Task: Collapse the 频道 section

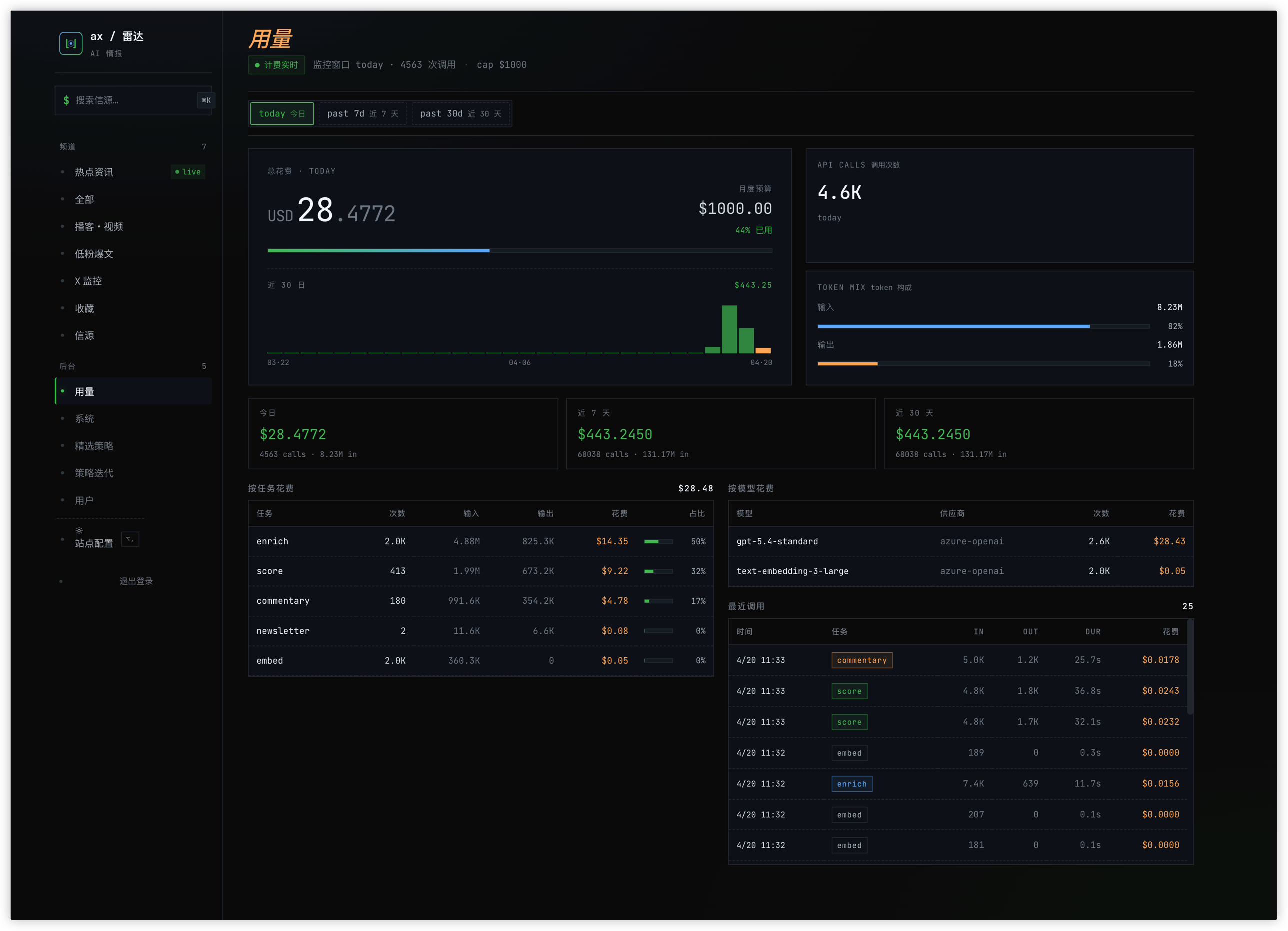Action: (x=67, y=146)
